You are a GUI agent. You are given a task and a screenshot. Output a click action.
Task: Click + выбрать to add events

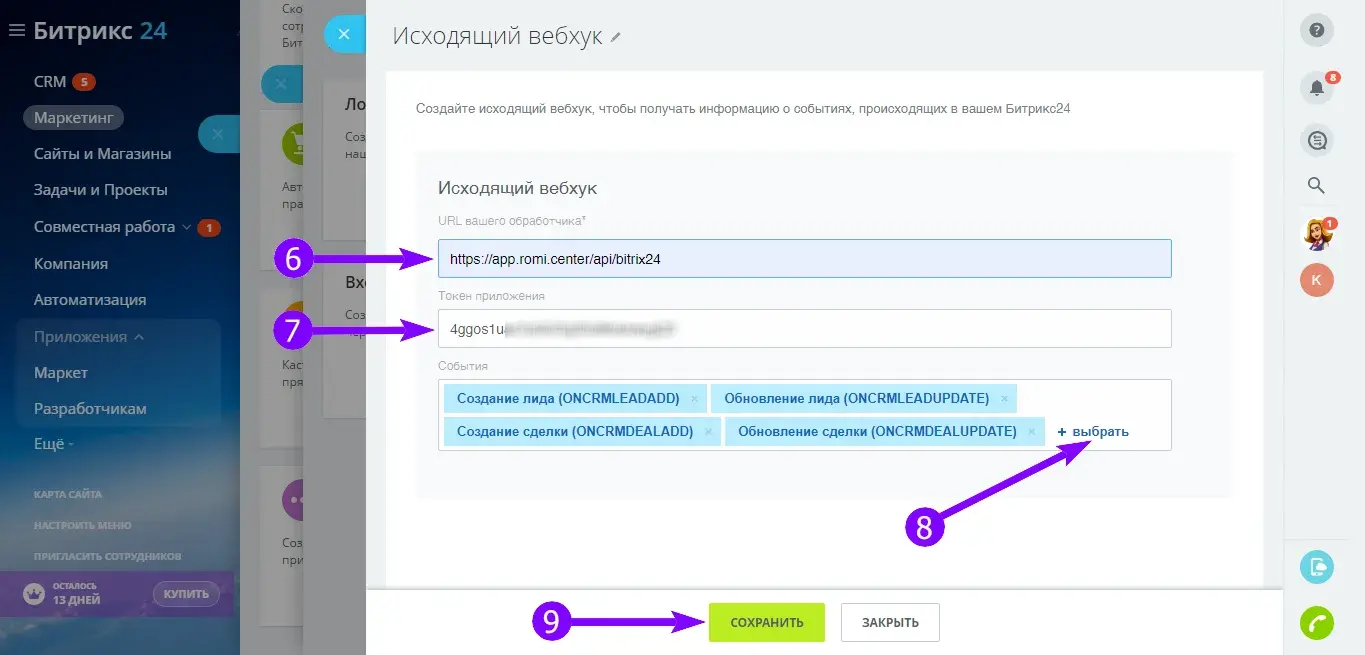(1093, 432)
